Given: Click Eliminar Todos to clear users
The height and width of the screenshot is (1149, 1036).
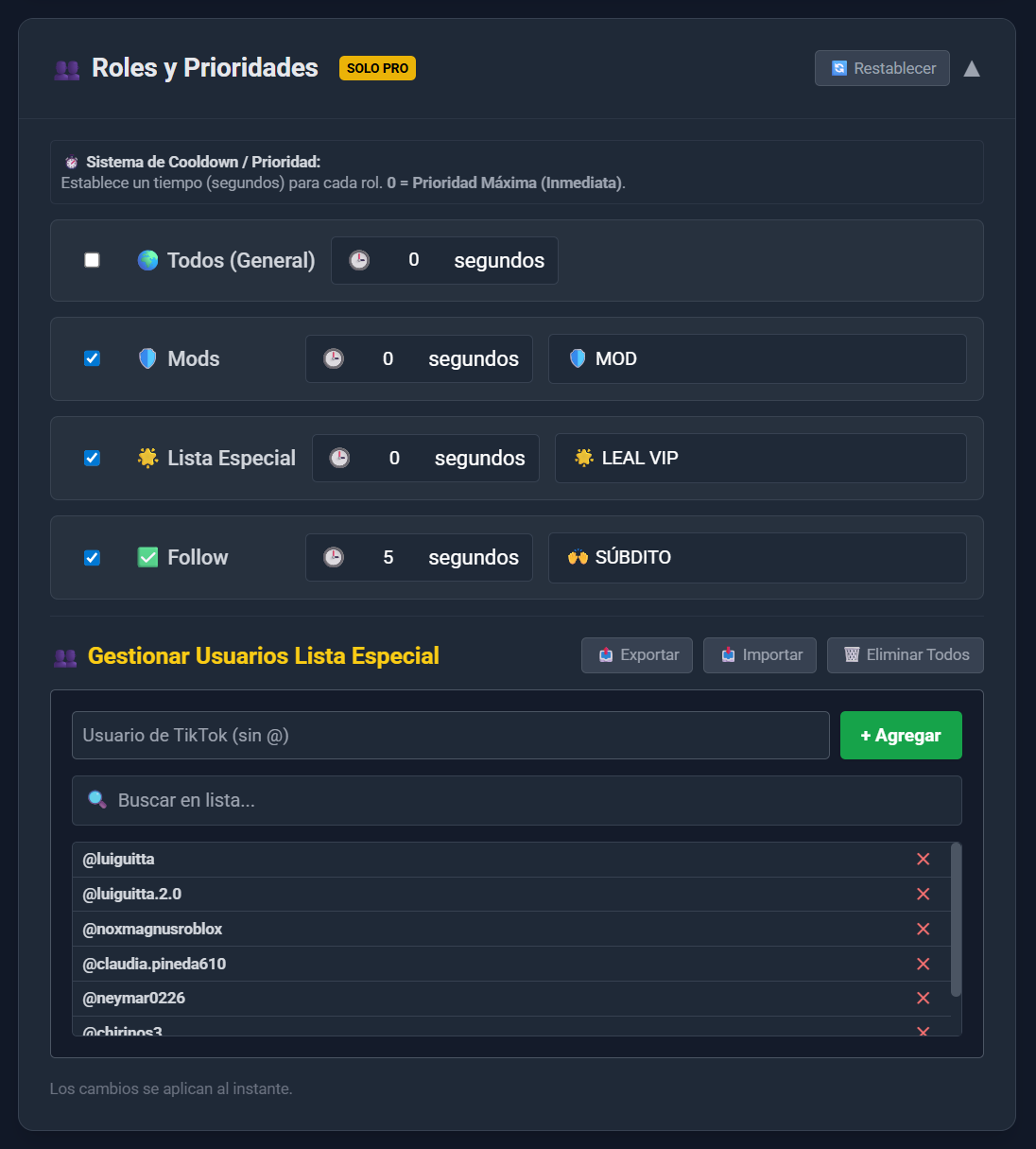Looking at the screenshot, I should (x=905, y=654).
